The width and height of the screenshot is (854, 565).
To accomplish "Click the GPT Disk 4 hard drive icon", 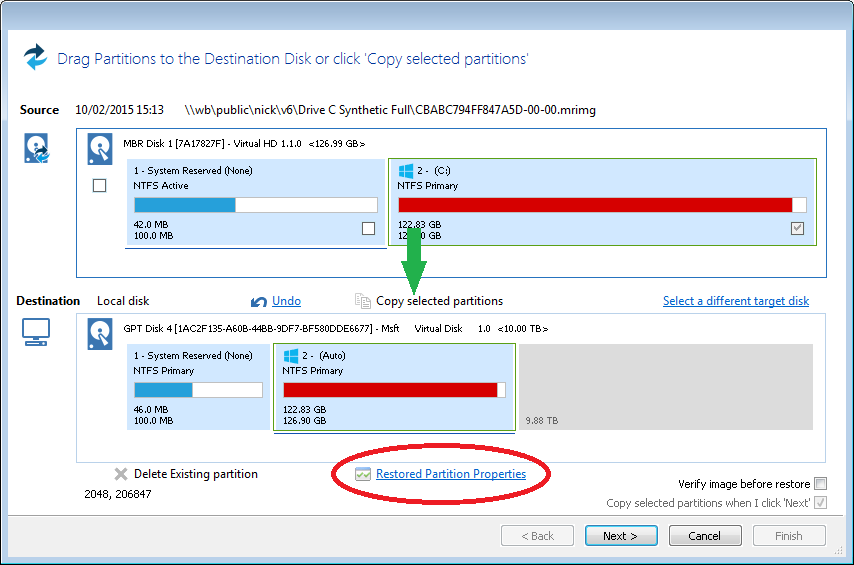I will click(x=100, y=334).
